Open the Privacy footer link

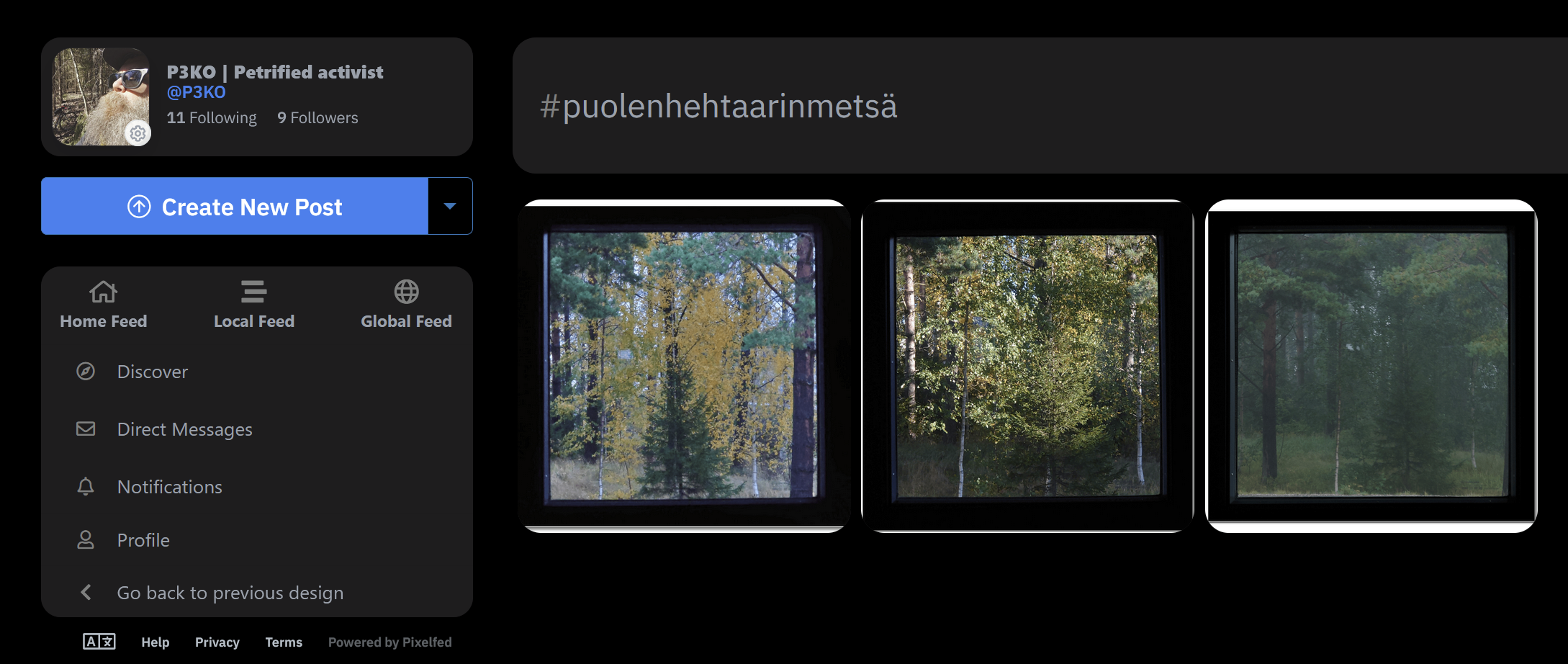(x=217, y=642)
